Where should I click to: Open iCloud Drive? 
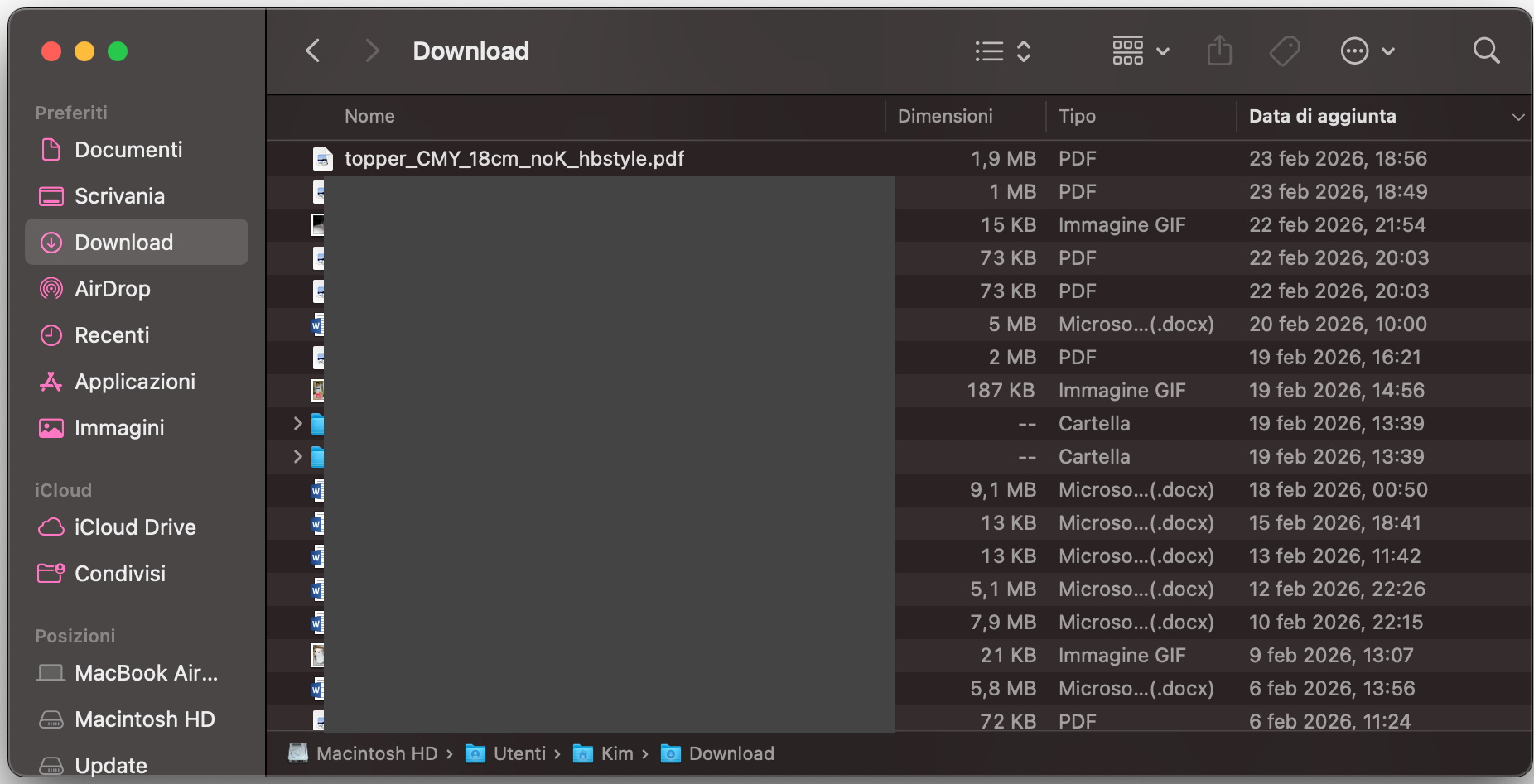pos(135,527)
